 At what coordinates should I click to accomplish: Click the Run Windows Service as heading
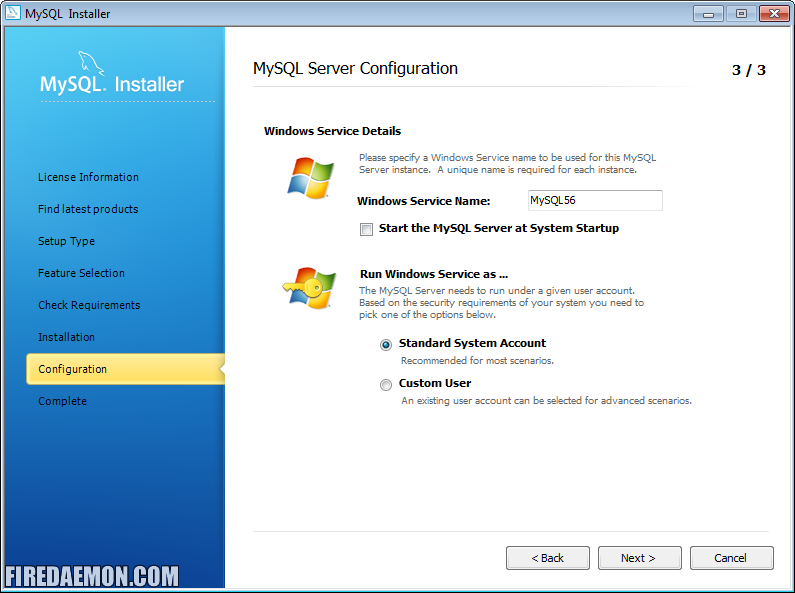pyautogui.click(x=434, y=274)
